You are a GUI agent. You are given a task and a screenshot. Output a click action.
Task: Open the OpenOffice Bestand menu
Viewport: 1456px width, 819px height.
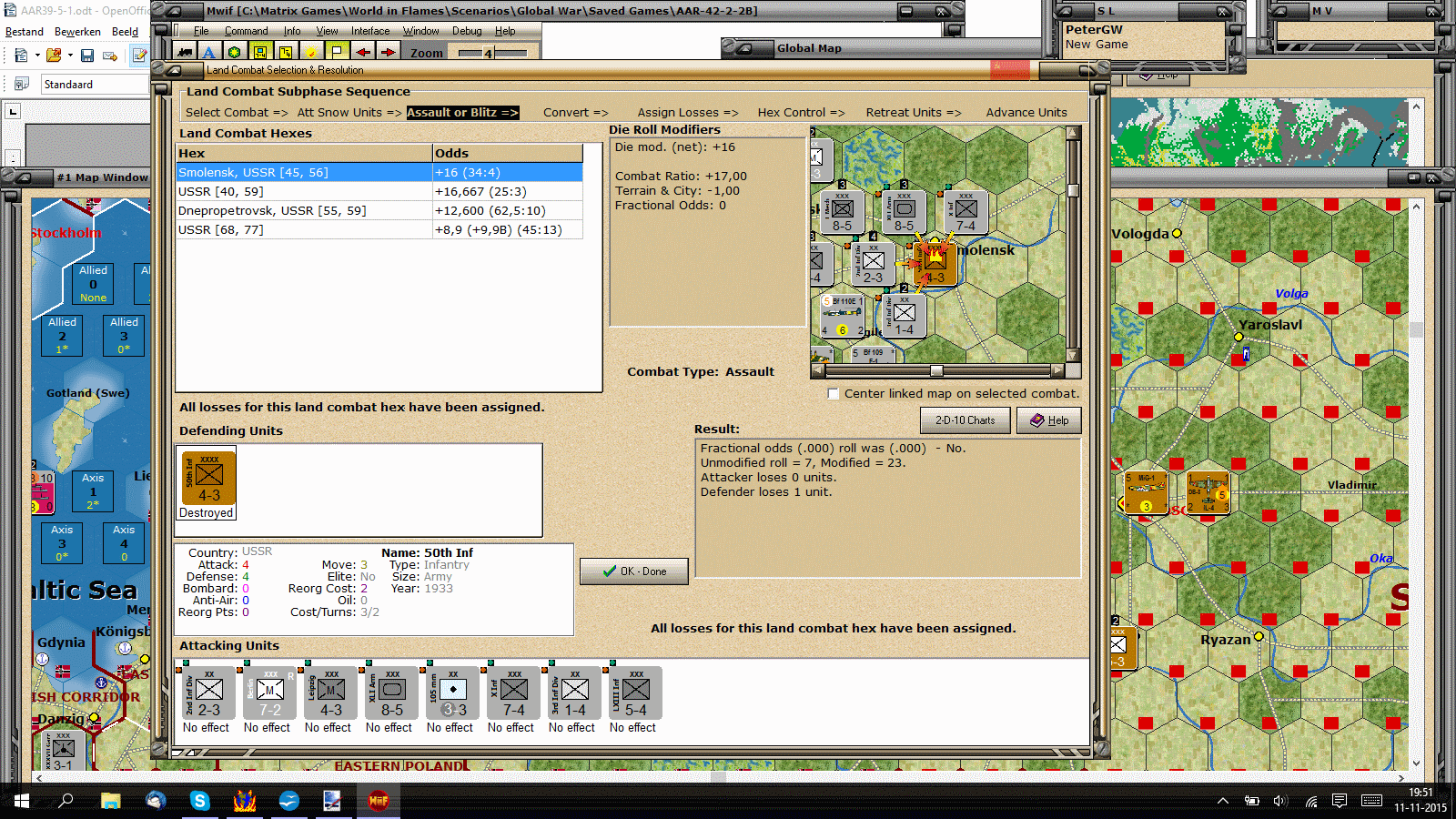tap(25, 31)
